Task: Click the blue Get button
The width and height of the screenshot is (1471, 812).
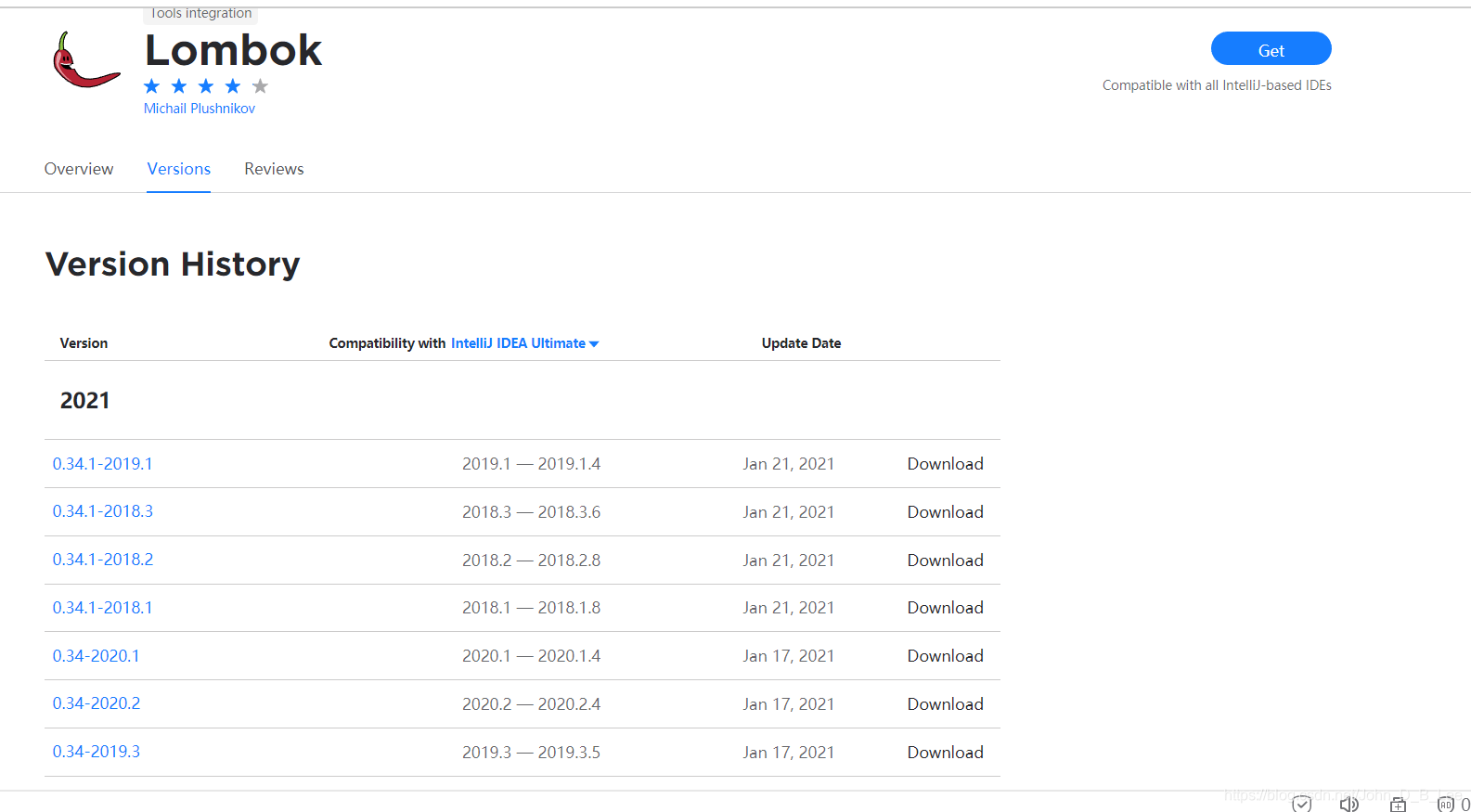Action: pyautogui.click(x=1271, y=49)
